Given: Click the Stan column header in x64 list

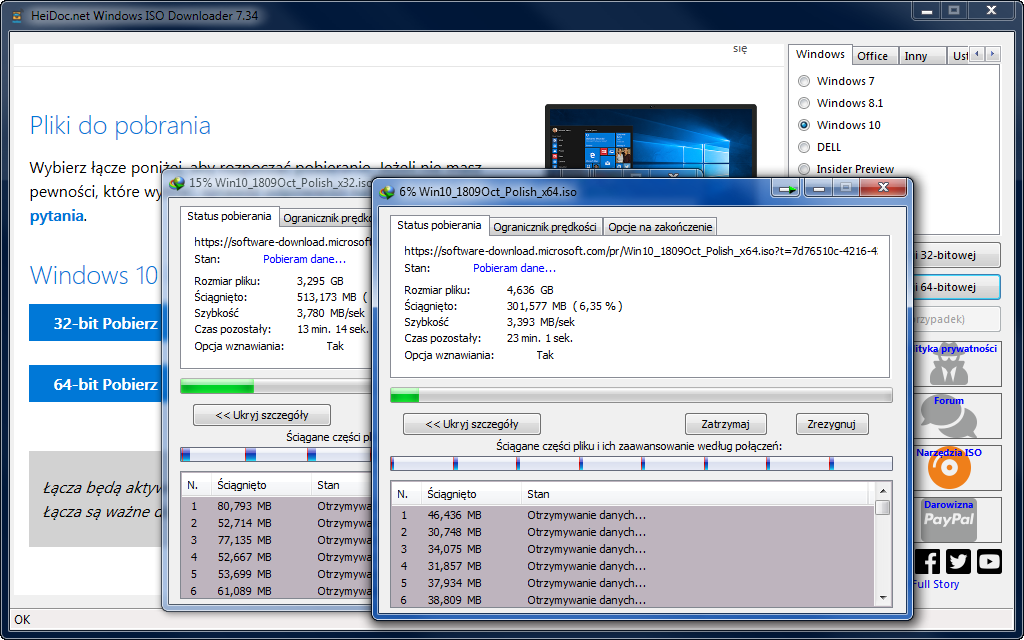Looking at the screenshot, I should point(696,494).
